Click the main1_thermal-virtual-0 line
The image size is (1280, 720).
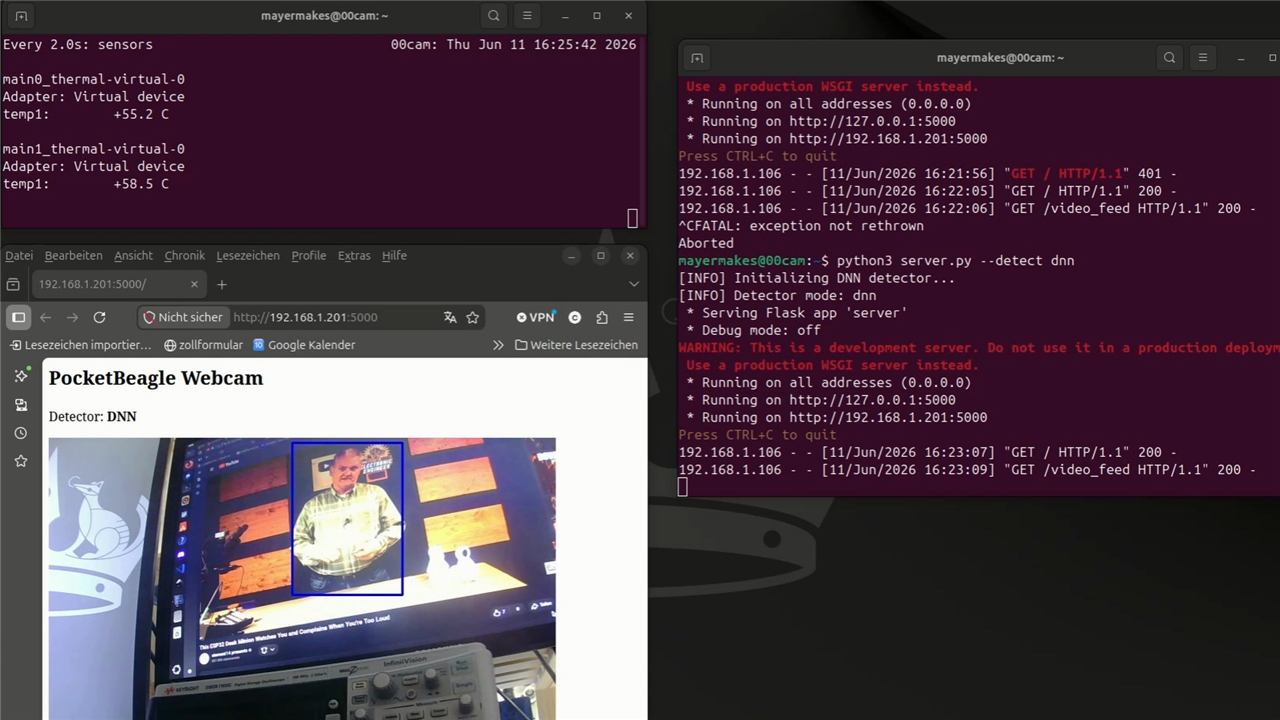tap(93, 149)
